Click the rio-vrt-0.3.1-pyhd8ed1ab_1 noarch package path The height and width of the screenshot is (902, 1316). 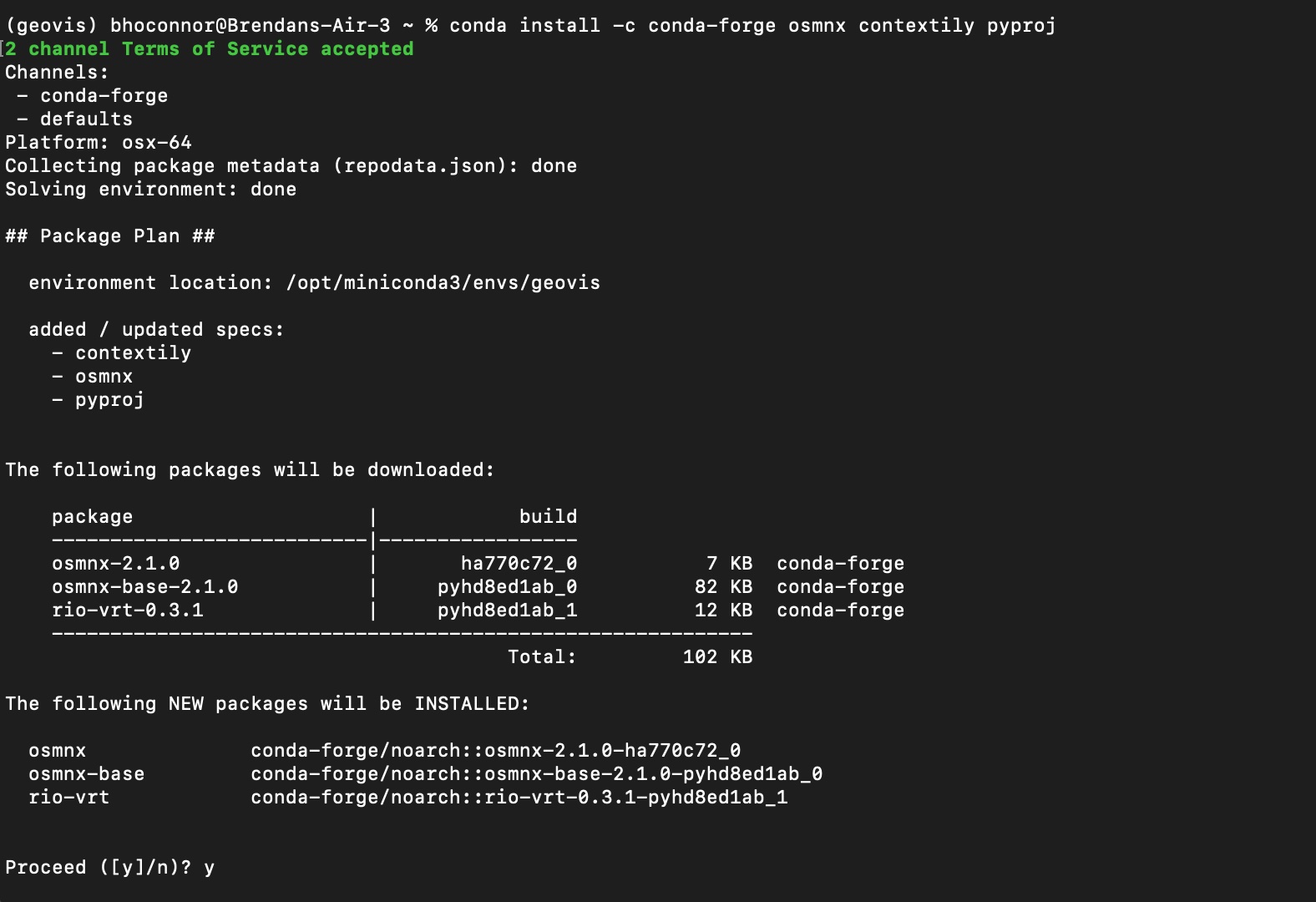pyautogui.click(x=519, y=798)
